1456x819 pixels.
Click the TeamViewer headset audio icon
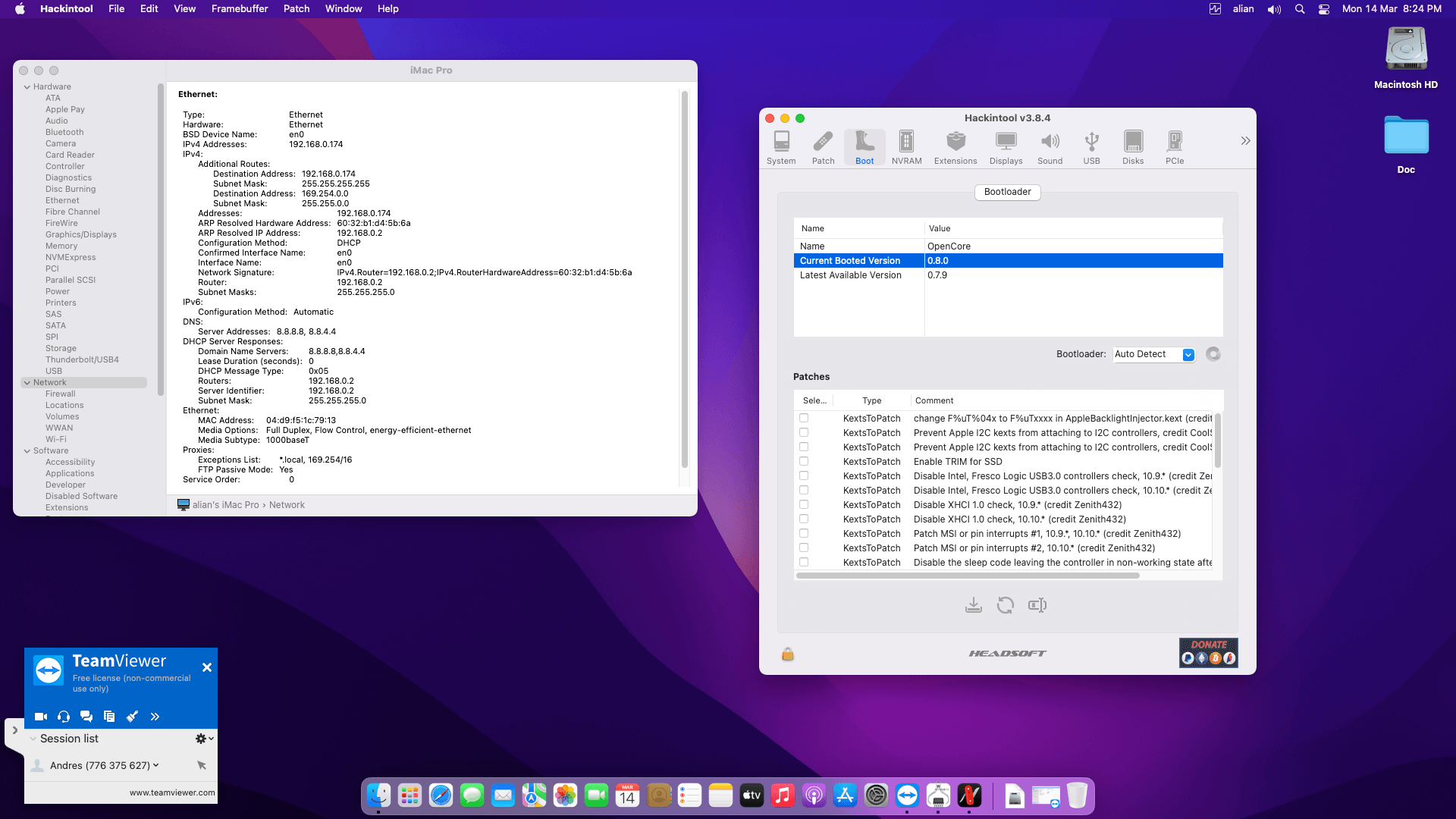point(64,717)
